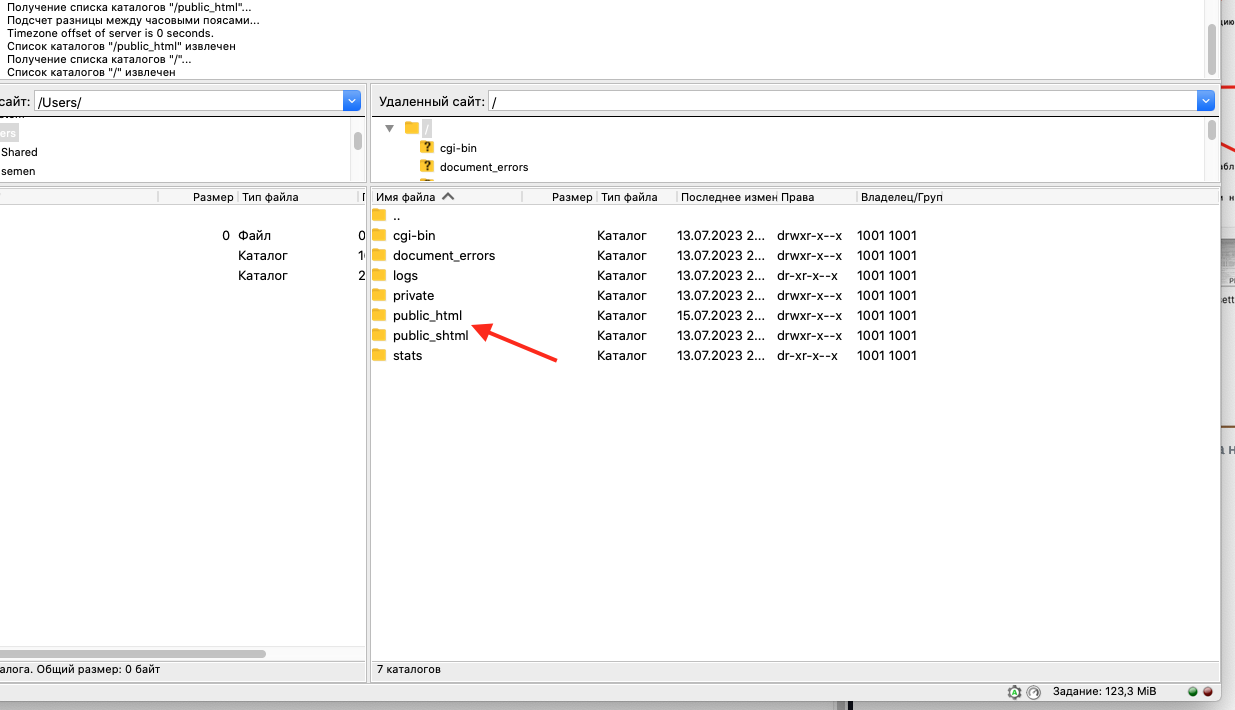Sort by Последнее изменение column header
This screenshot has width=1235, height=710.
728,197
